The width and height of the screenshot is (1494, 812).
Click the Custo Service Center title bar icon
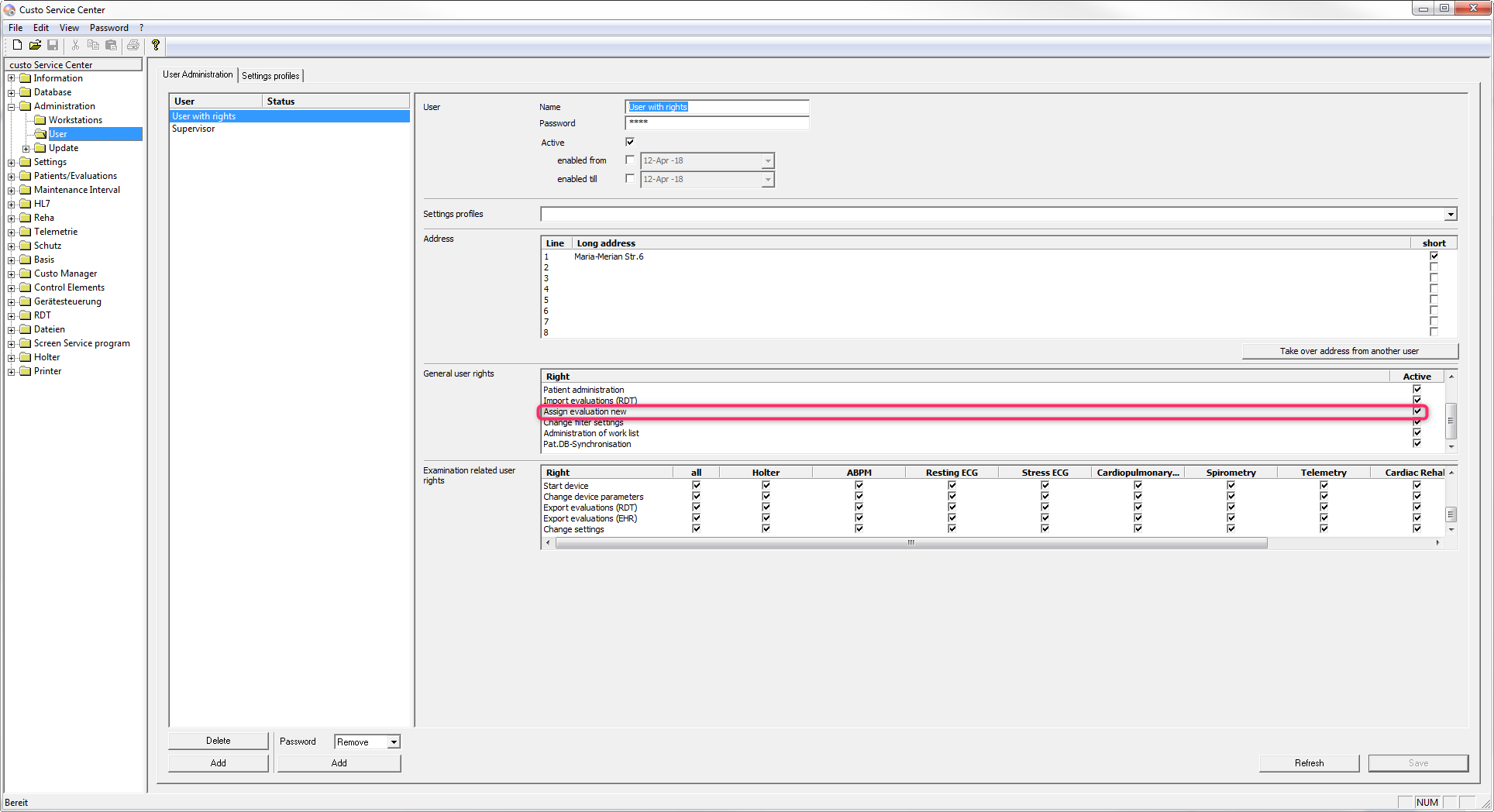click(9, 9)
